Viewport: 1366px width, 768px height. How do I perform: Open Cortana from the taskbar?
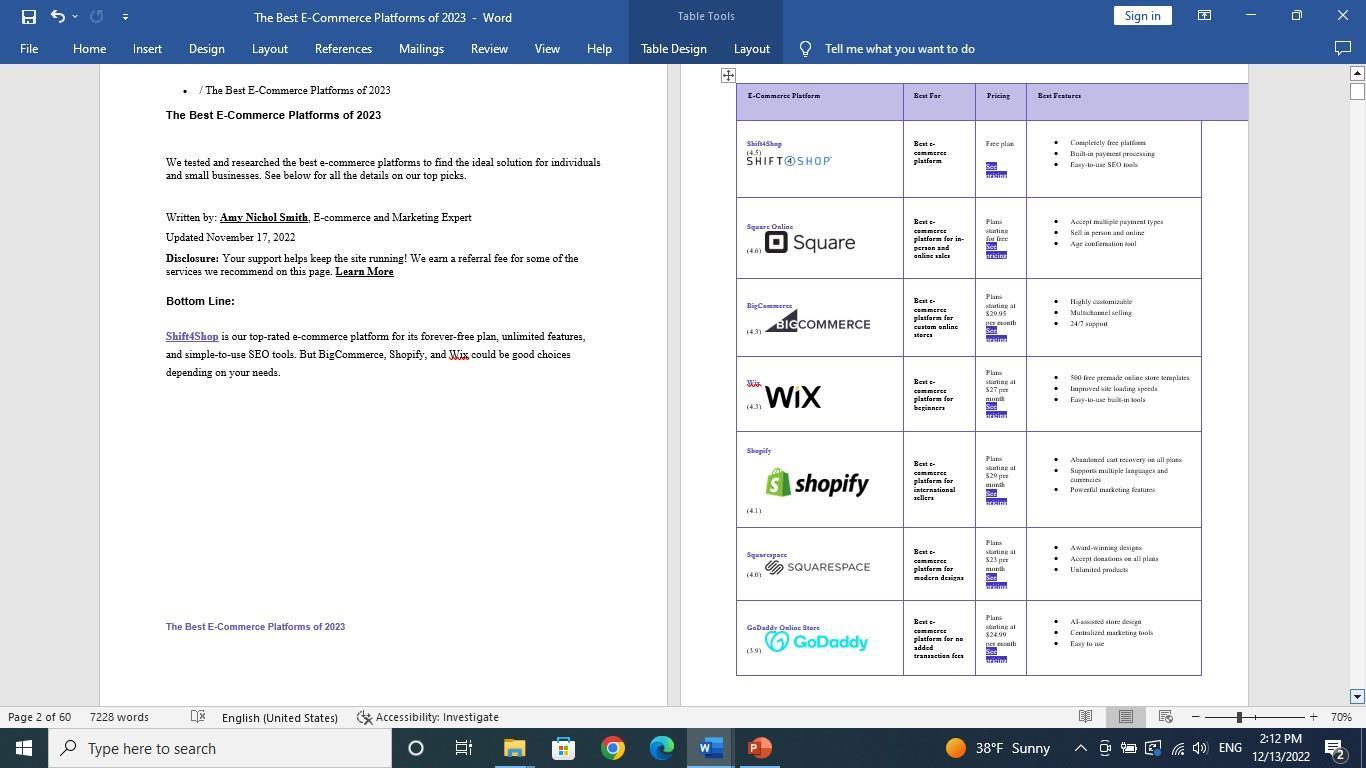pos(416,748)
